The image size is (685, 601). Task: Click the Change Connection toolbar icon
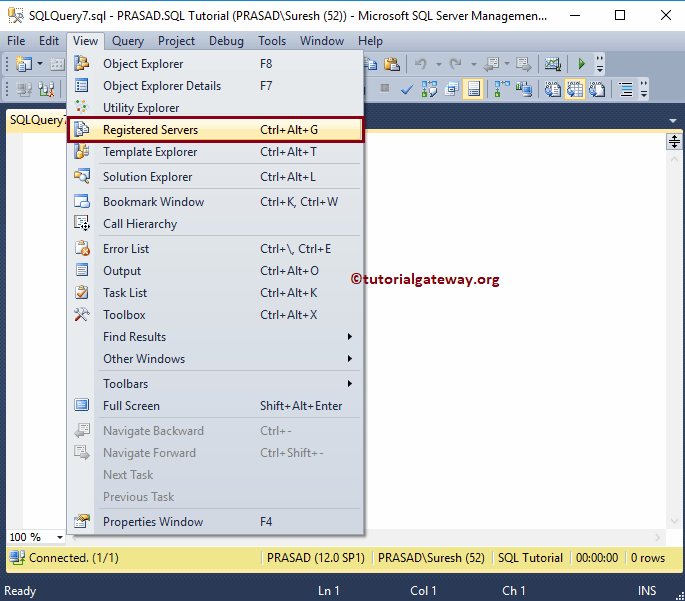[x=46, y=89]
